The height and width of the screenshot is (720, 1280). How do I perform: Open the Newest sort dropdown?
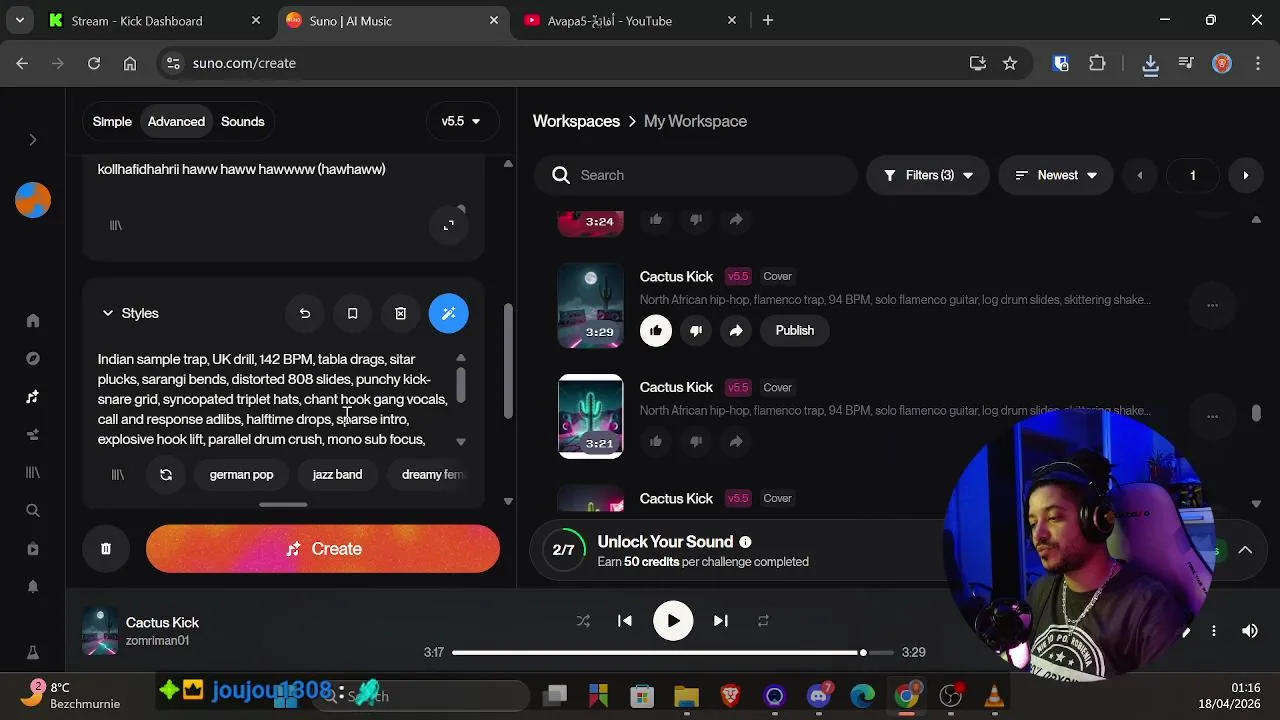pos(1055,175)
